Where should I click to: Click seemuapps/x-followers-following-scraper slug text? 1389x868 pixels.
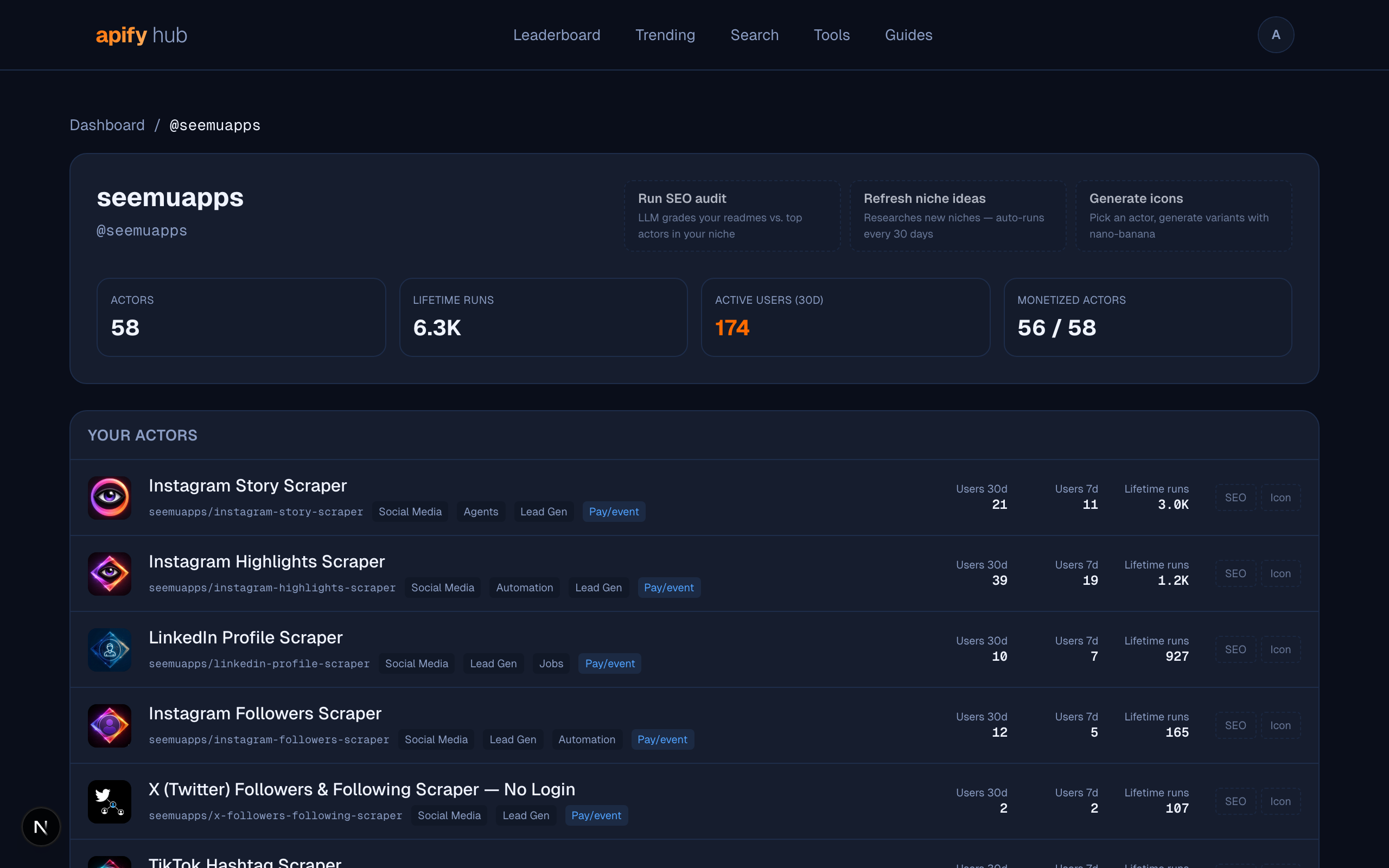275,816
